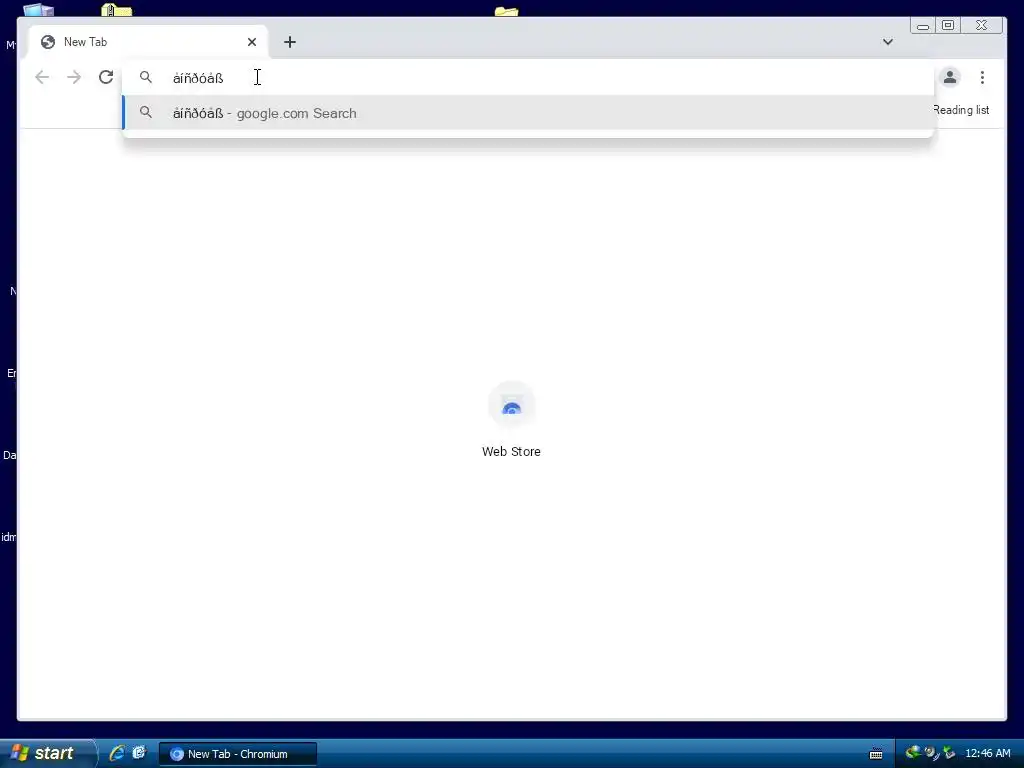This screenshot has height=768, width=1024.
Task: Open the Web Store shortcut
Action: pos(511,420)
